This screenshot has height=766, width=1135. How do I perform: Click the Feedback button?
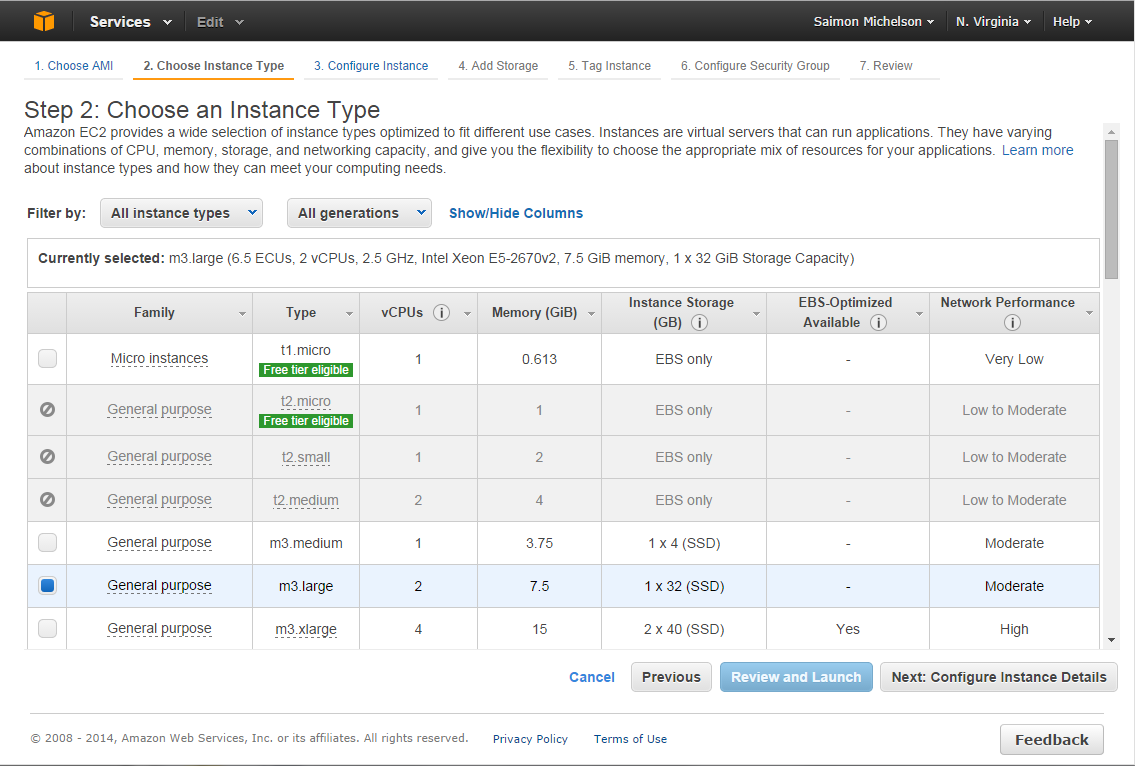[1052, 739]
